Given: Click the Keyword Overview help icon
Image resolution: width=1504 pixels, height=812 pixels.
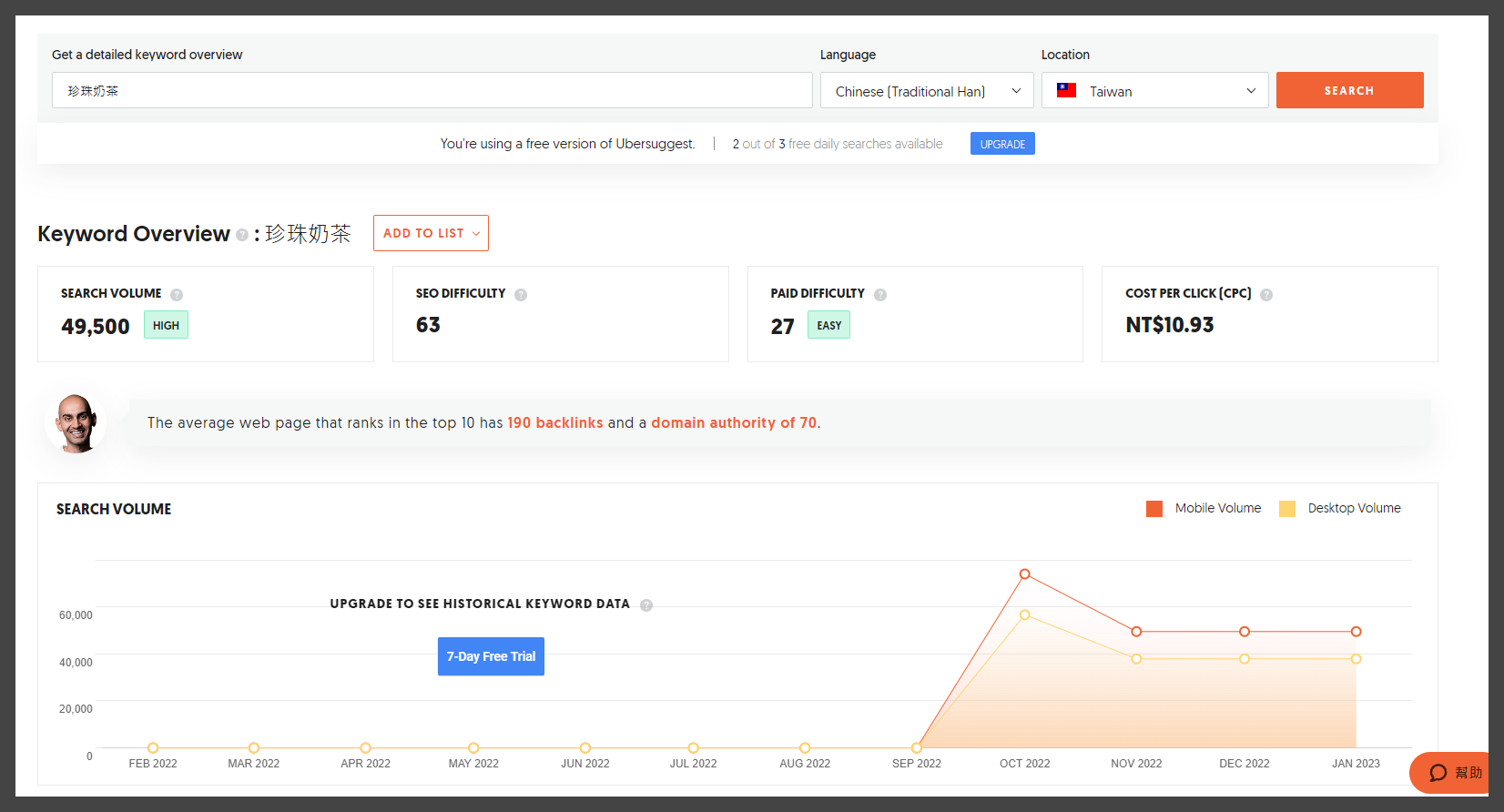Looking at the screenshot, I should pos(242,235).
